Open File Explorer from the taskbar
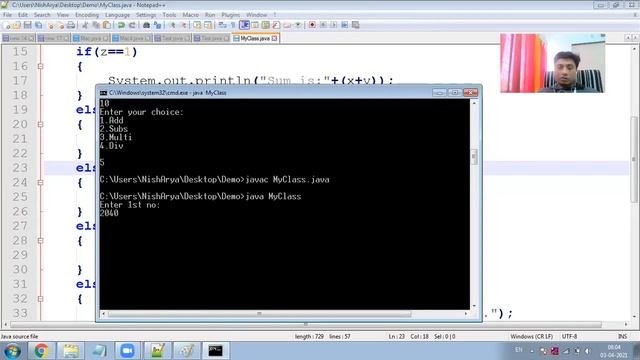Image resolution: width=640 pixels, height=360 pixels. (x=71, y=351)
